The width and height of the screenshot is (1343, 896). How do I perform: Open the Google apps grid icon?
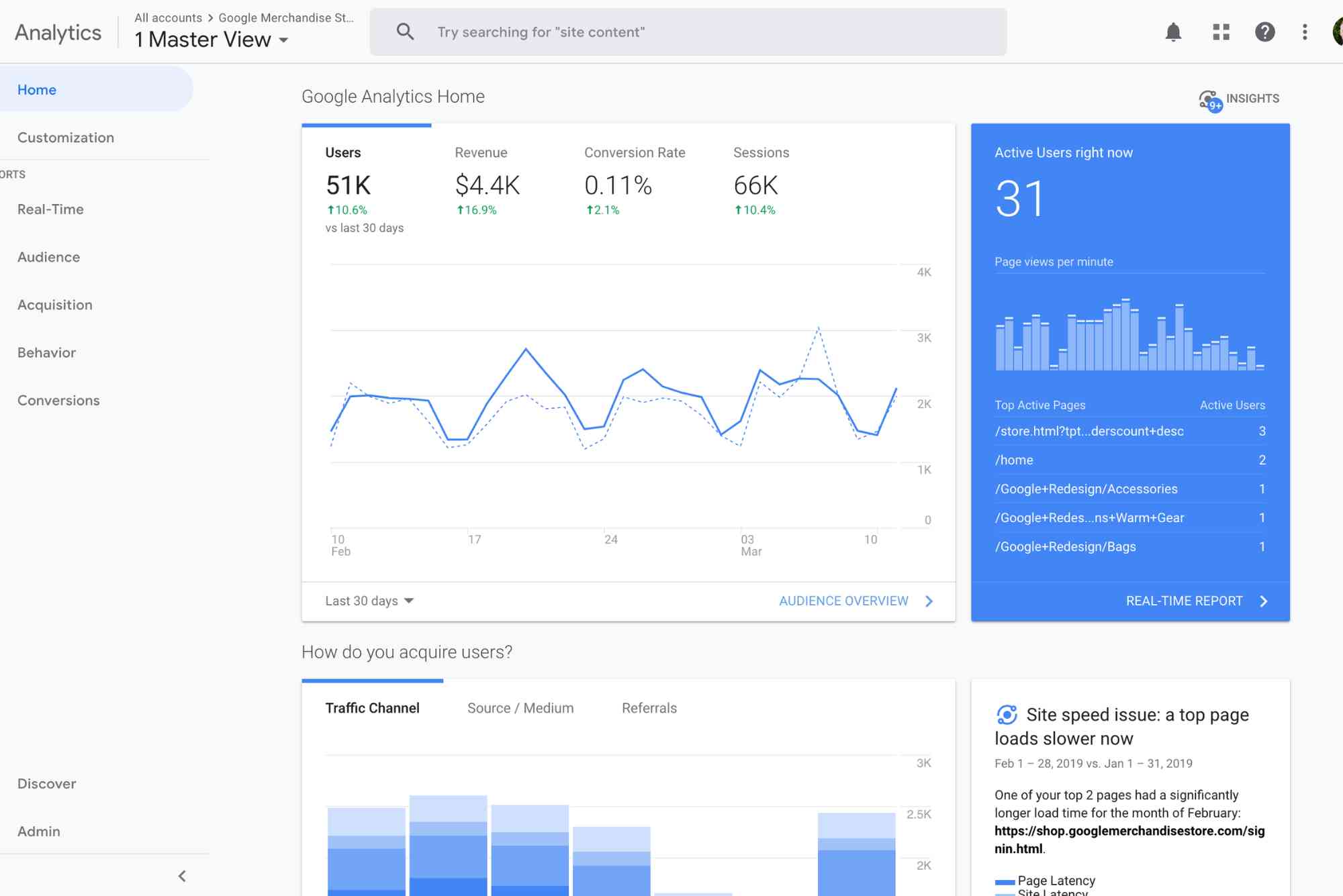click(1221, 32)
